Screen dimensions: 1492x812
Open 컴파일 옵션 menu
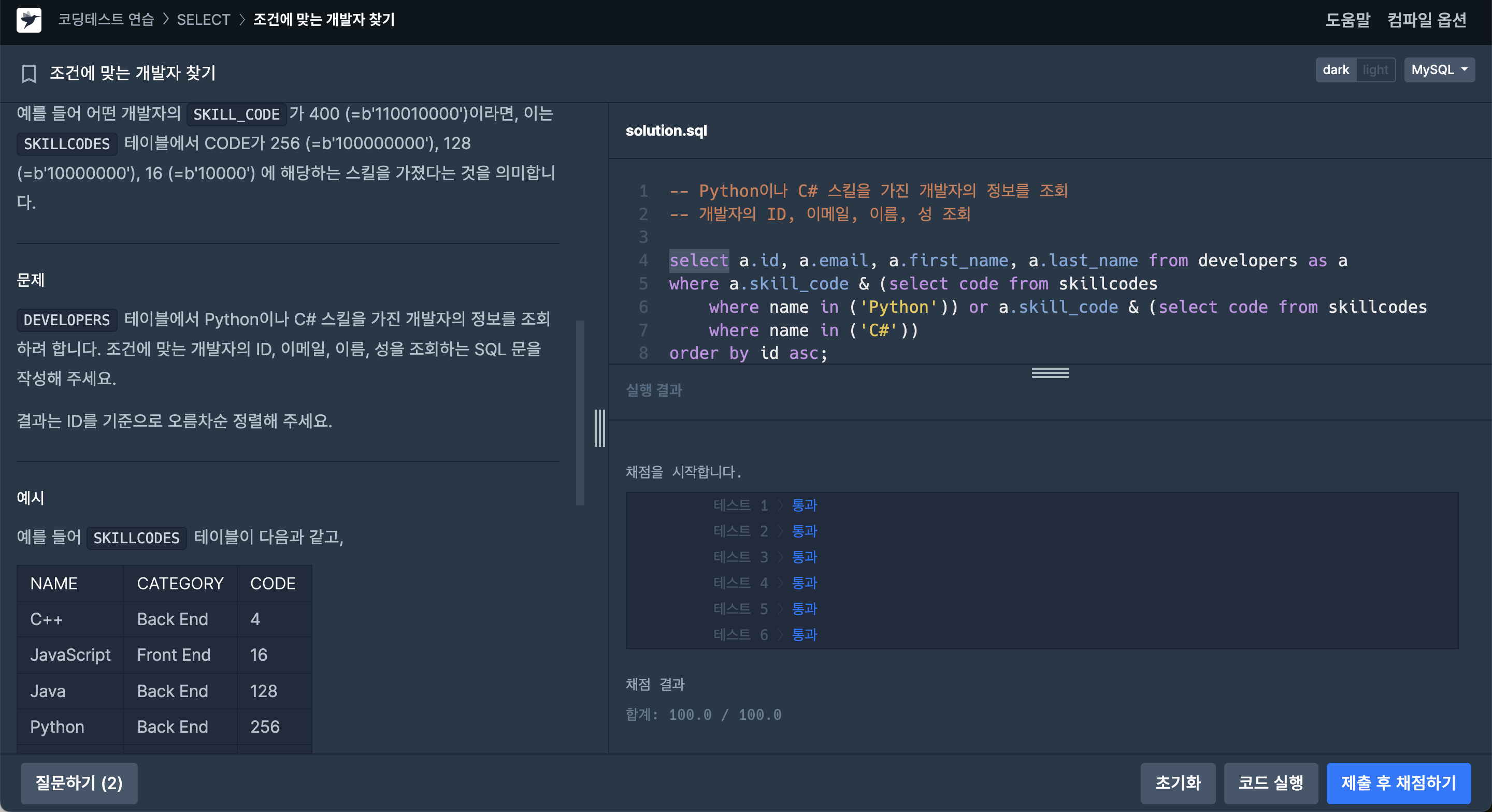pos(1427,20)
